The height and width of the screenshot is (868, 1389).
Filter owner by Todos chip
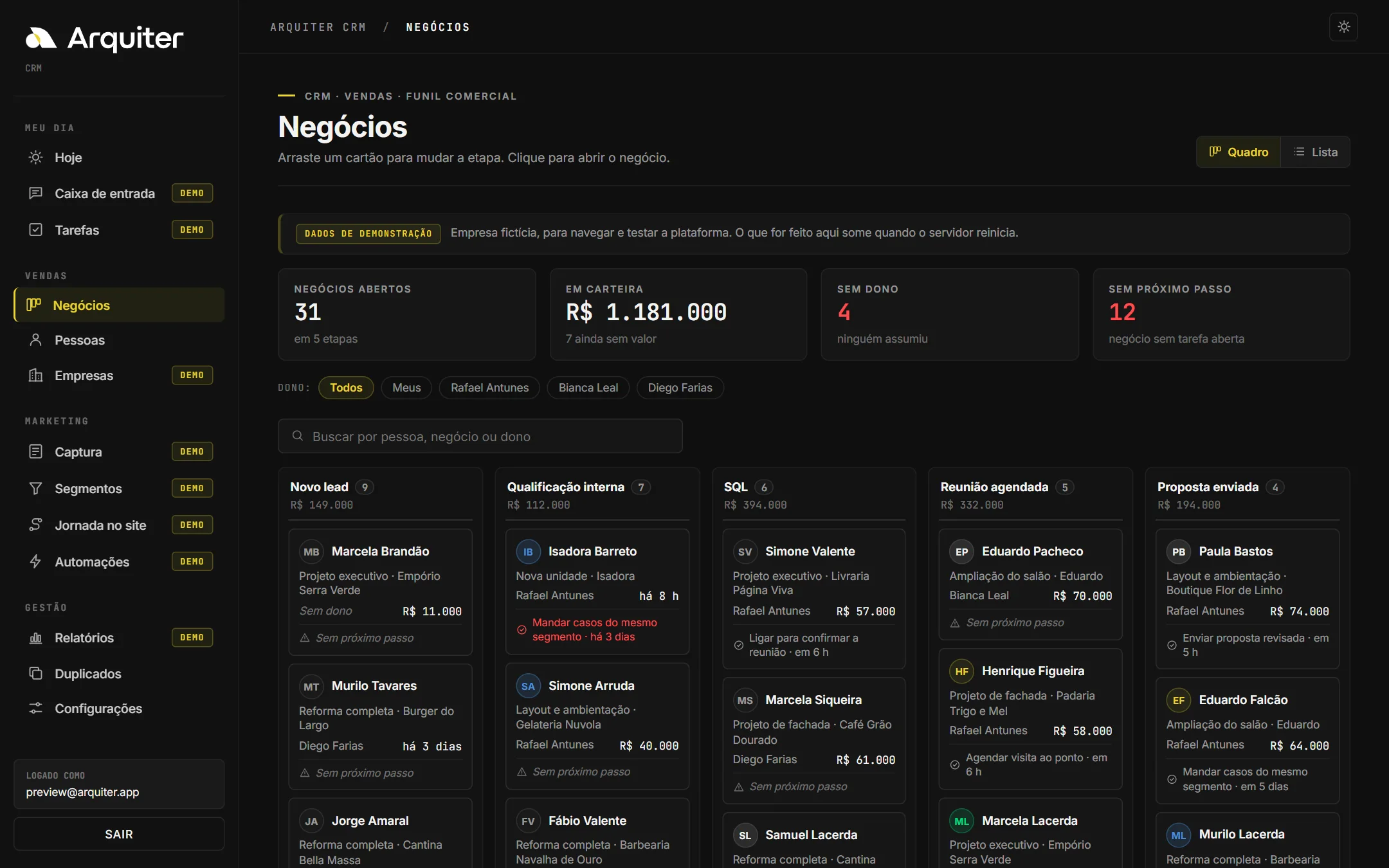(346, 388)
